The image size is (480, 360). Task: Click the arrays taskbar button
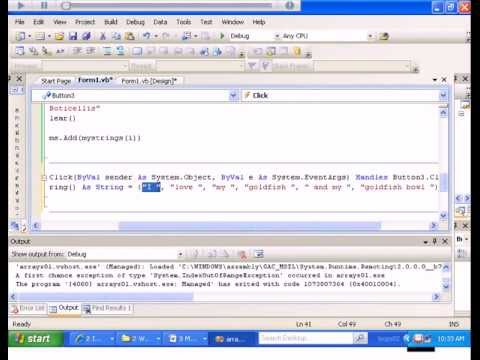pyautogui.click(x=232, y=339)
